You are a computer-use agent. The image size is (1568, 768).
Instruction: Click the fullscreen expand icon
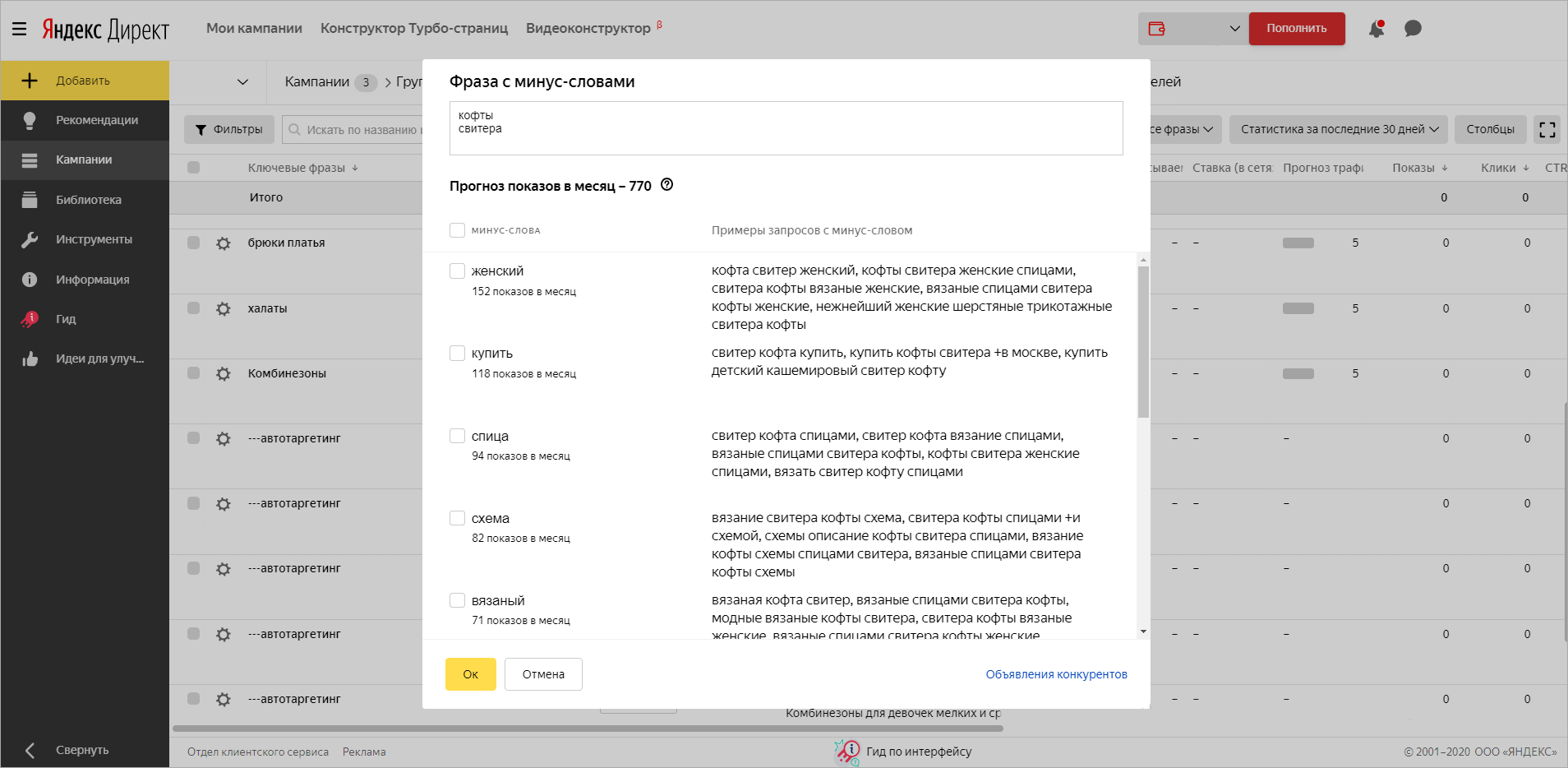click(1547, 129)
